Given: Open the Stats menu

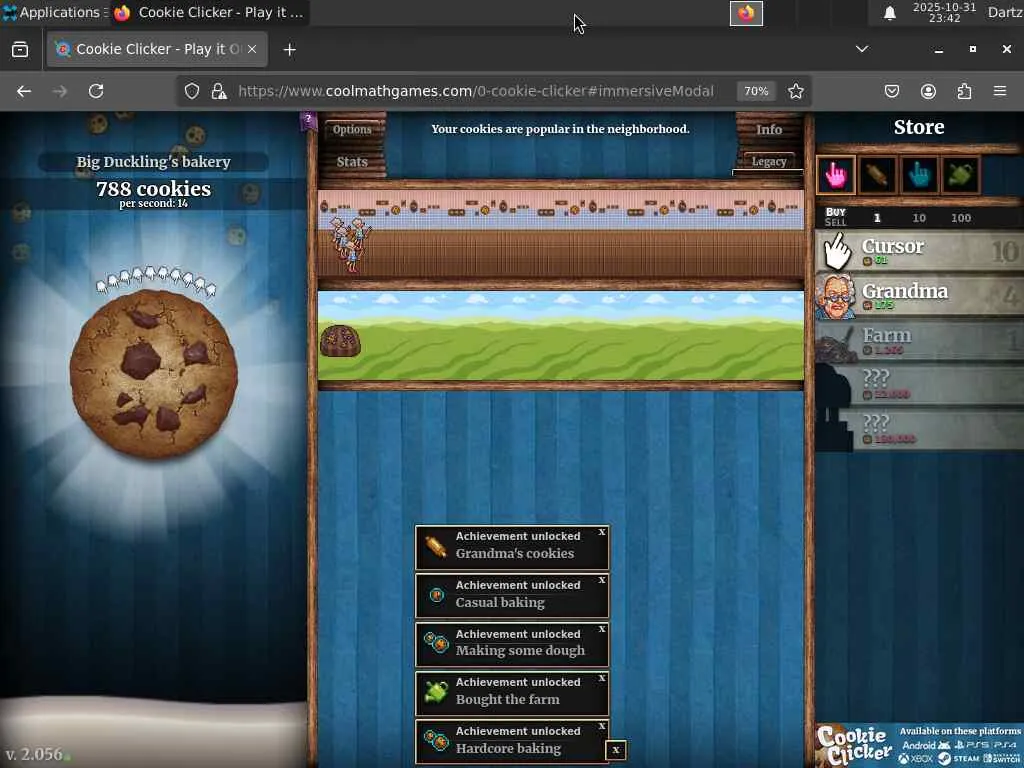Looking at the screenshot, I should 352,161.
